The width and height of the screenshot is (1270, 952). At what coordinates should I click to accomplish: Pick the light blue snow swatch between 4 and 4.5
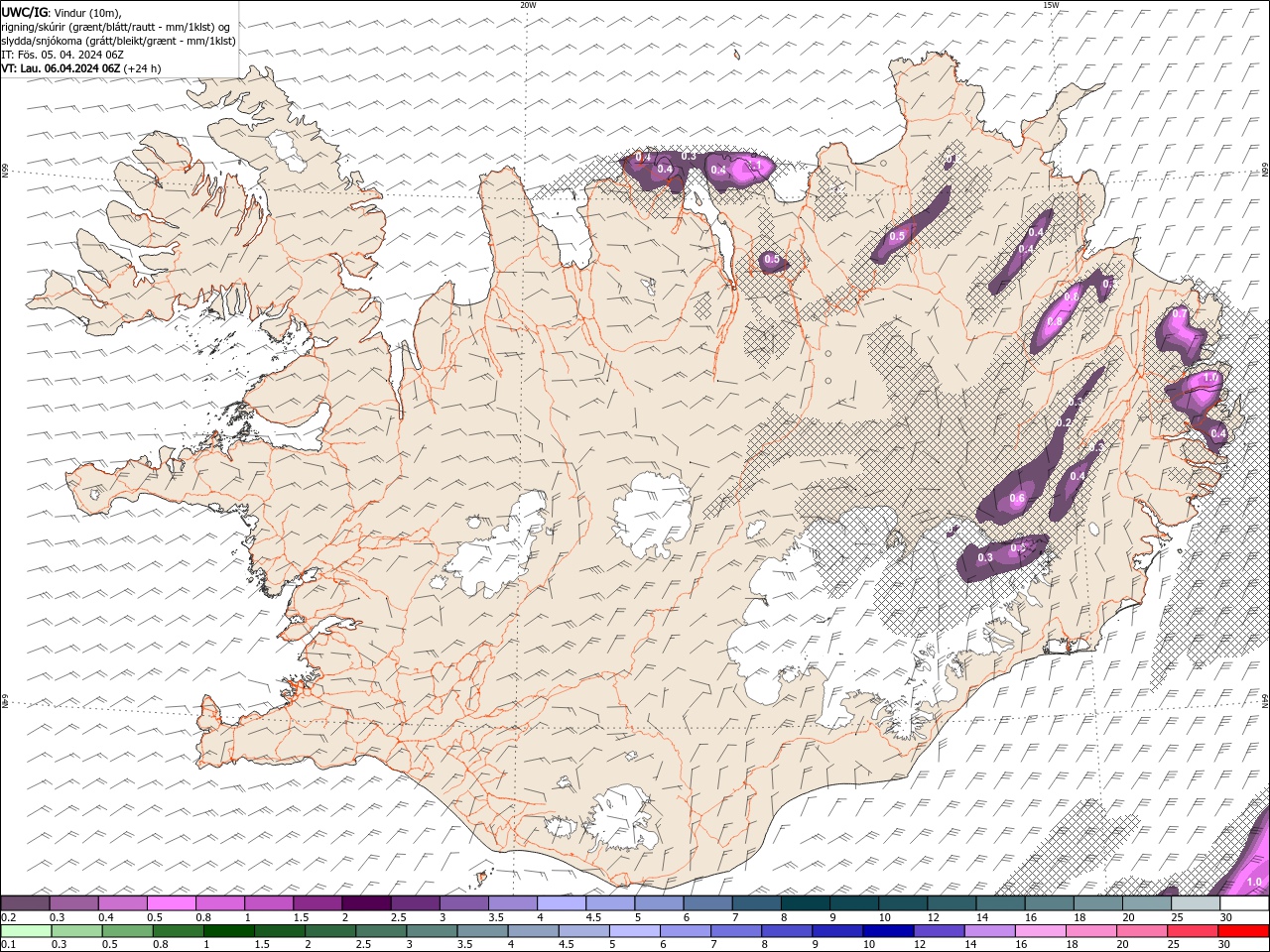[x=561, y=903]
